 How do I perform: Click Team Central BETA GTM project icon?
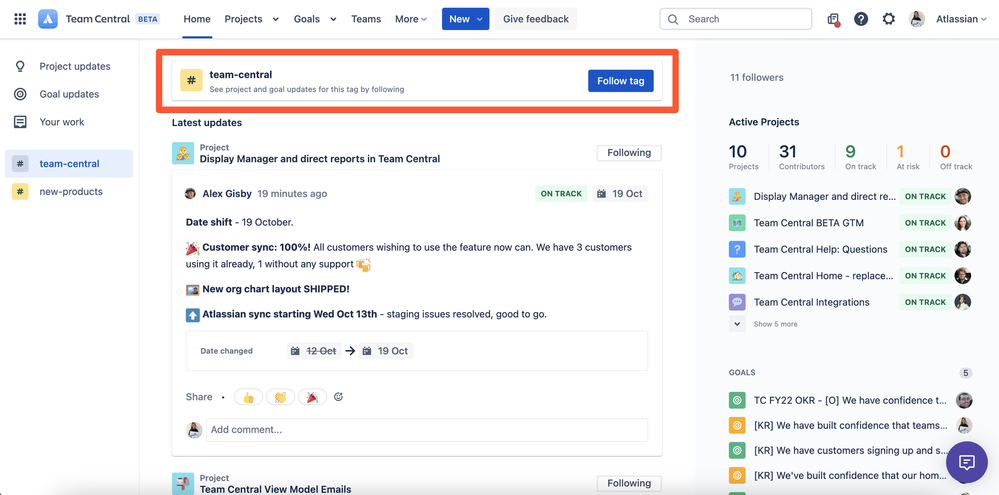tap(737, 223)
